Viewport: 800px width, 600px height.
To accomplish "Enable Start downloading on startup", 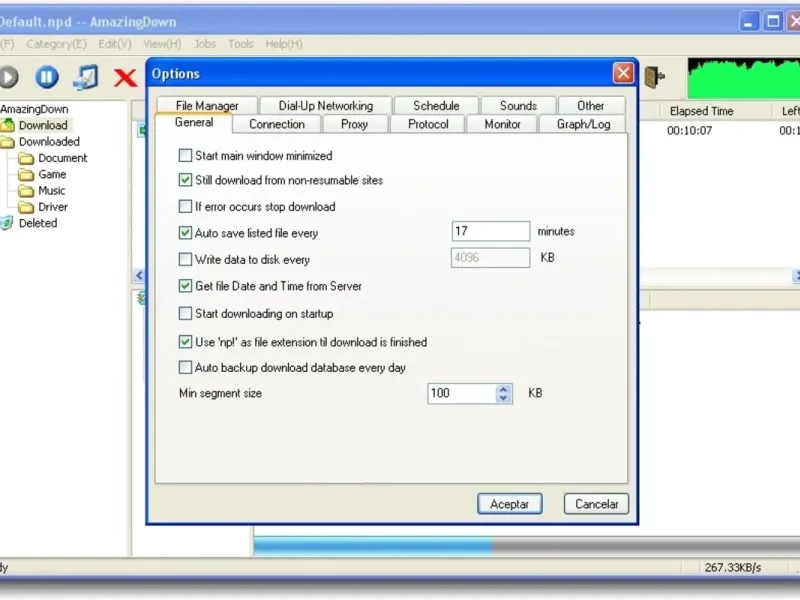I will click(x=185, y=313).
